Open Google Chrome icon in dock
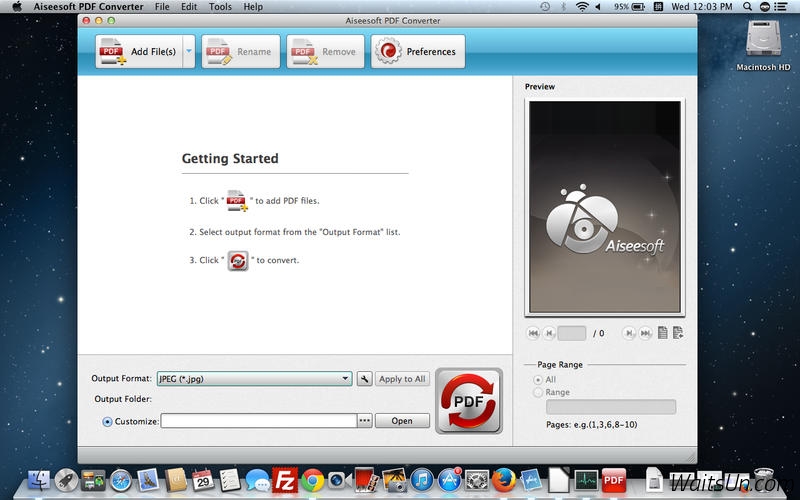 click(x=313, y=481)
